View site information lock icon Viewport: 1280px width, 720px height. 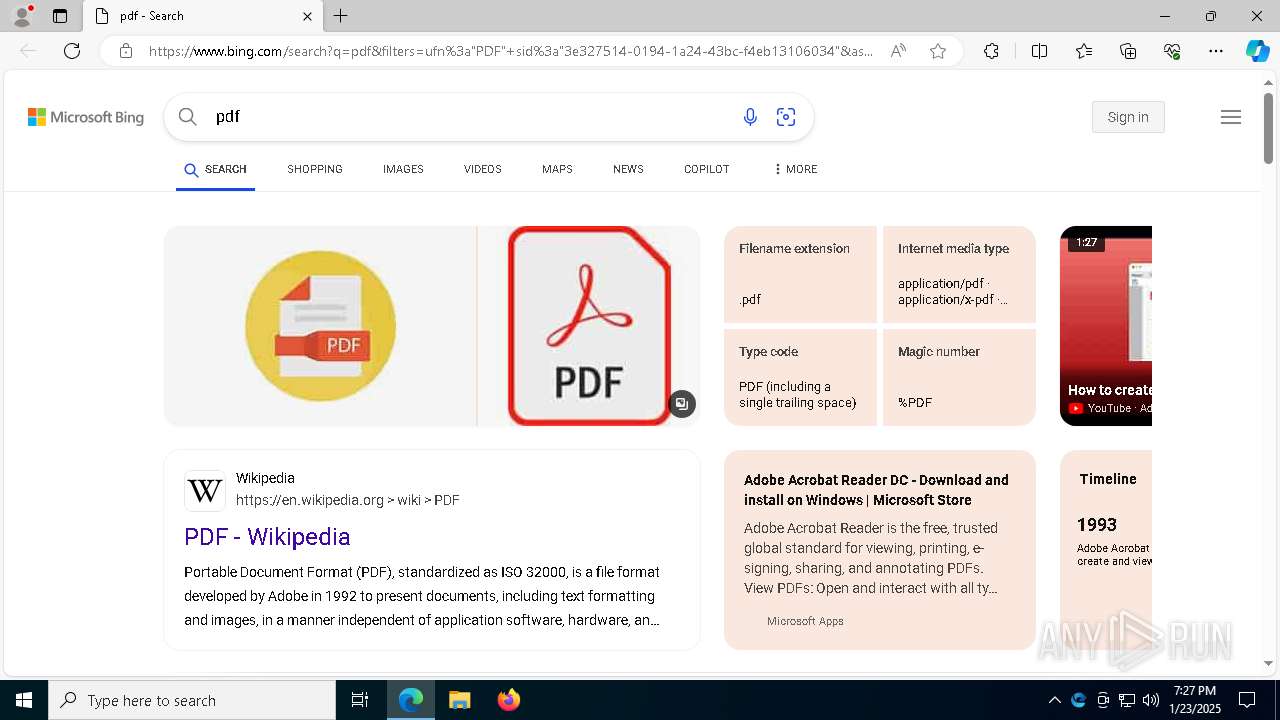click(126, 51)
